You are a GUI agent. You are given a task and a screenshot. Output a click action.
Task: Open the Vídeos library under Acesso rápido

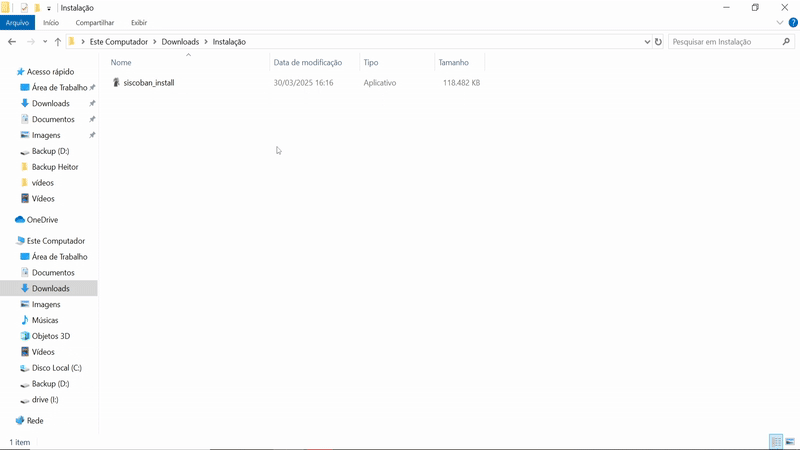pyautogui.click(x=43, y=198)
